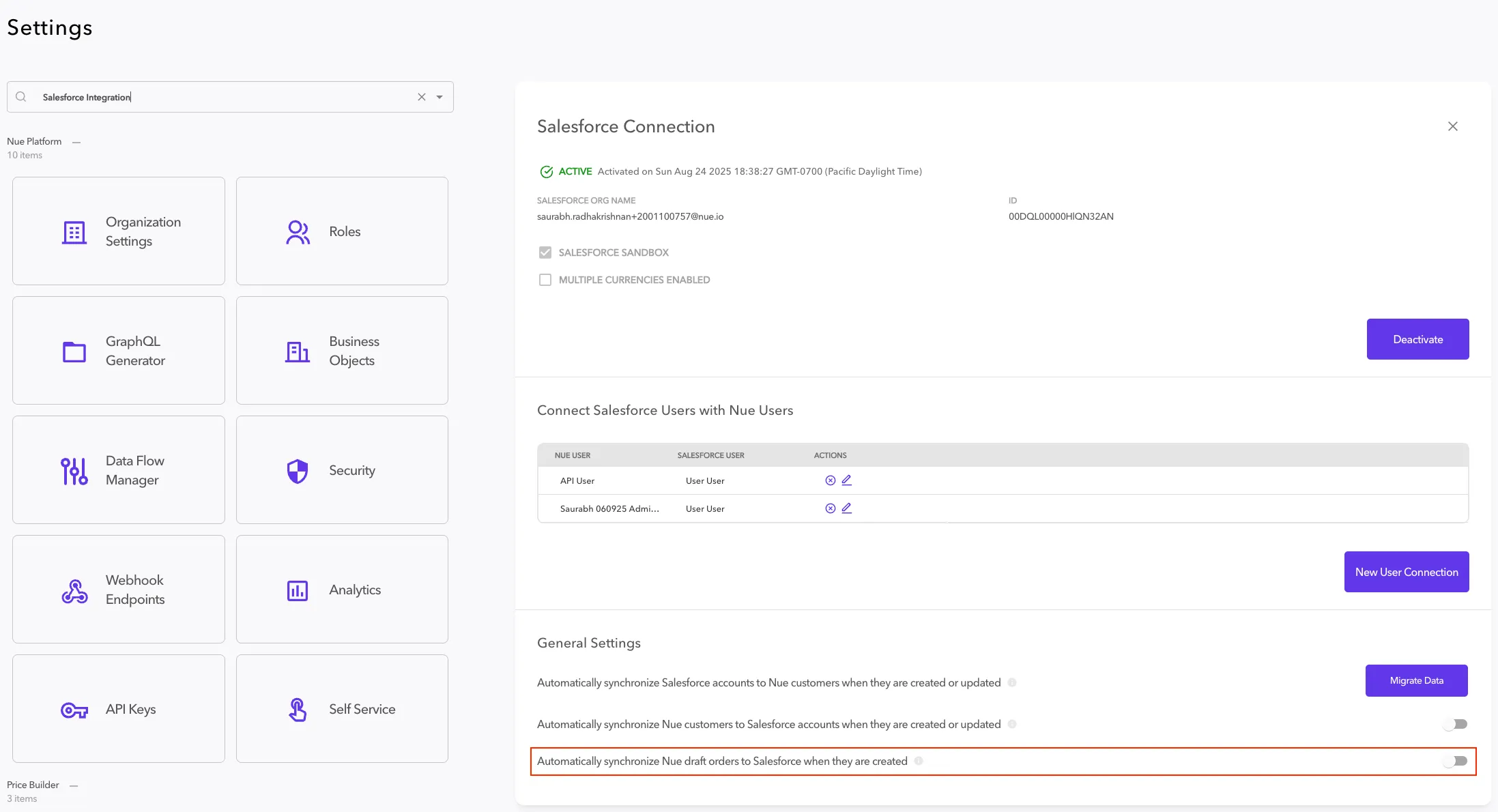Screen dimensions: 1498x812
Task: Collapse the Nue Platform section
Action: click(x=76, y=142)
